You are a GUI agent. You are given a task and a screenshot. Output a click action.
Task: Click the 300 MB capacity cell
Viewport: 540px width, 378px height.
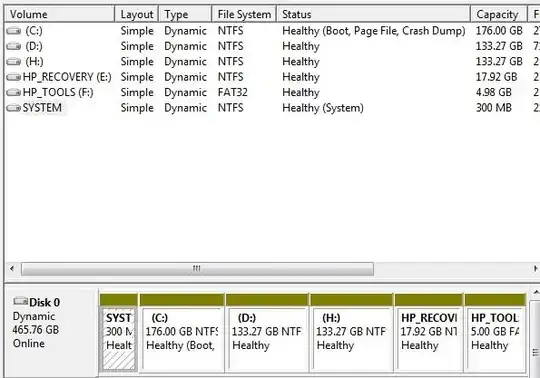pyautogui.click(x=494, y=108)
